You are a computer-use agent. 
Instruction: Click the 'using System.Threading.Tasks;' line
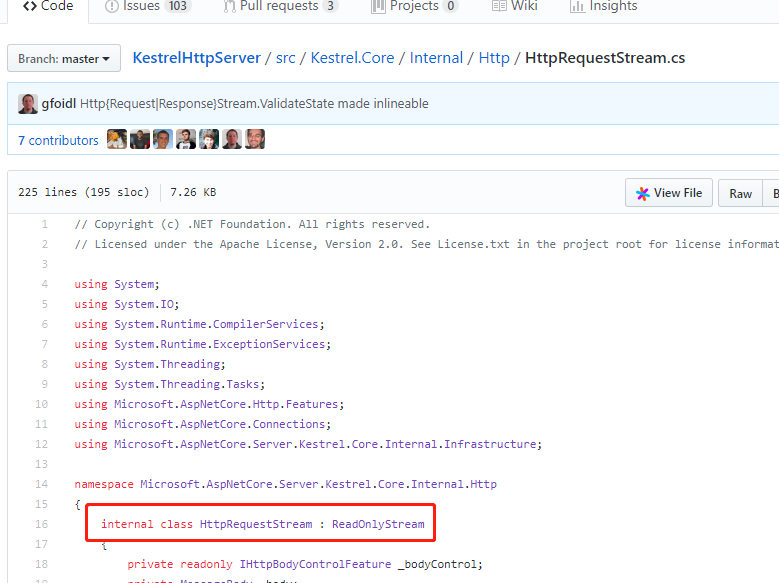click(x=170, y=384)
